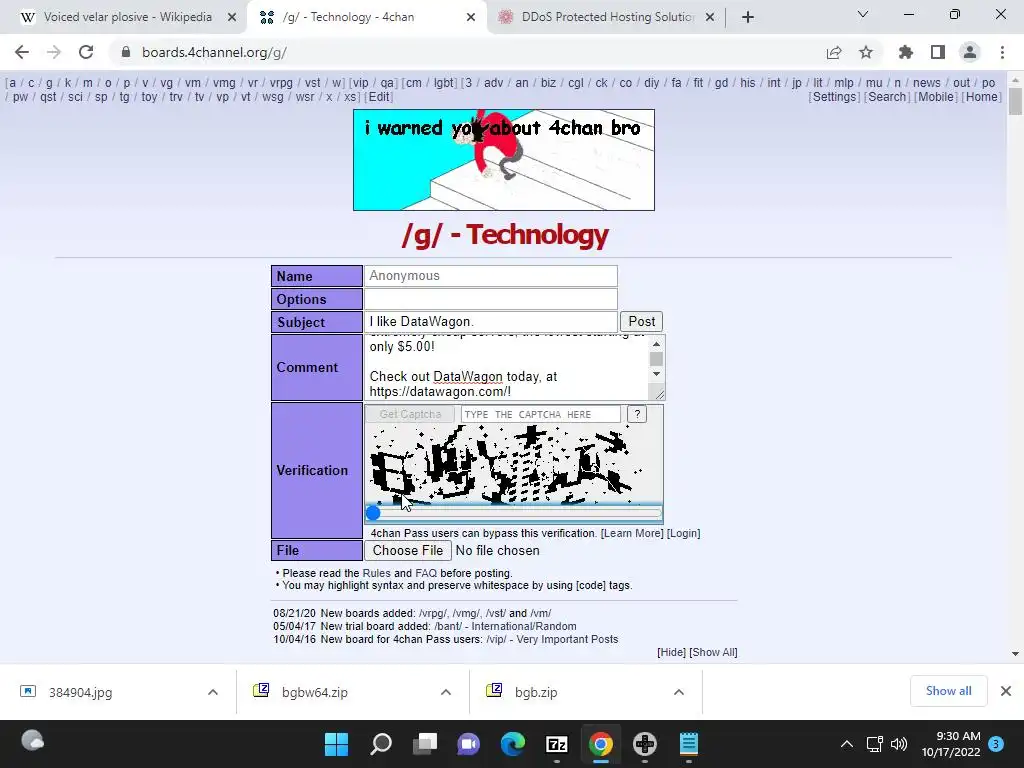Open the FAQ link
Screen dimensions: 1024x768
[x=426, y=573]
